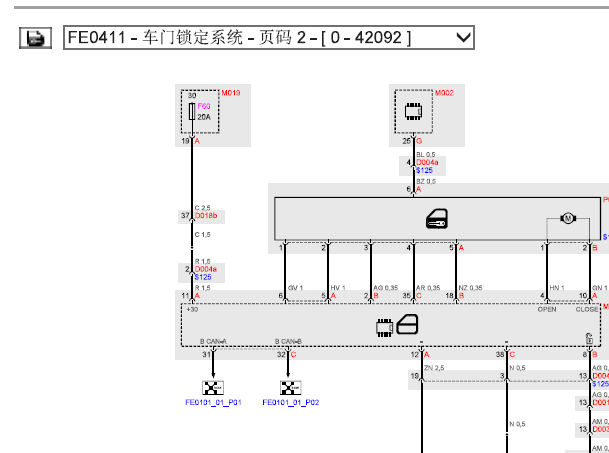Click the S125 label under BL 0,5
Image resolution: width=609 pixels, height=453 pixels.
coord(424,170)
